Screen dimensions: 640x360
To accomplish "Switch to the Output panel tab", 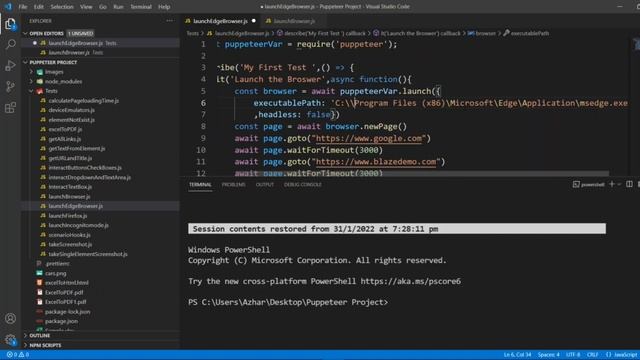I will click(264, 184).
